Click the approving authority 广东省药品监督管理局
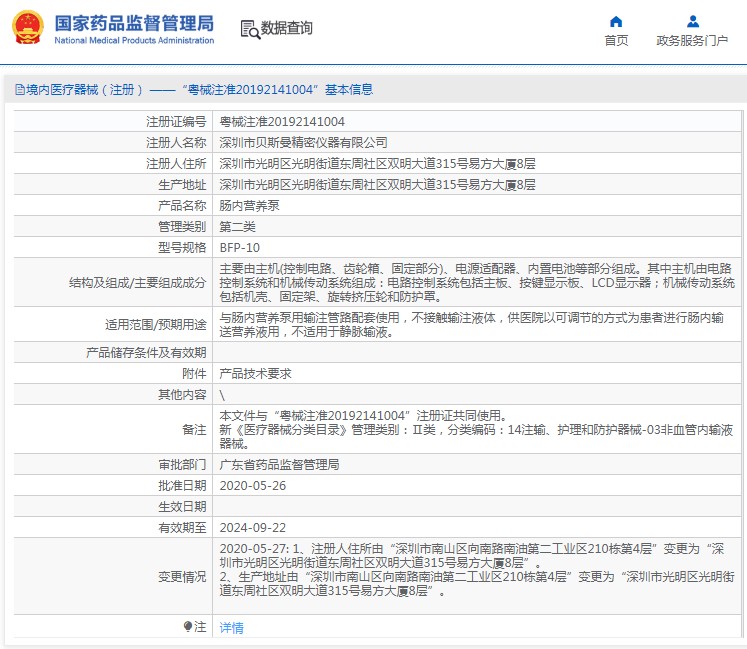The height and width of the screenshot is (649, 747). point(279,465)
